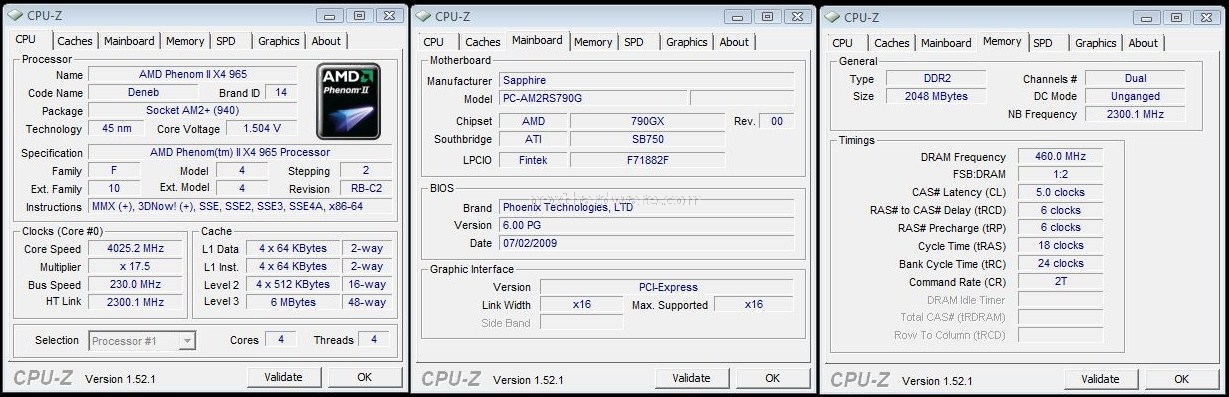1229x397 pixels.
Task: Select the Graphics tab in Mainboard window
Action: coord(687,42)
